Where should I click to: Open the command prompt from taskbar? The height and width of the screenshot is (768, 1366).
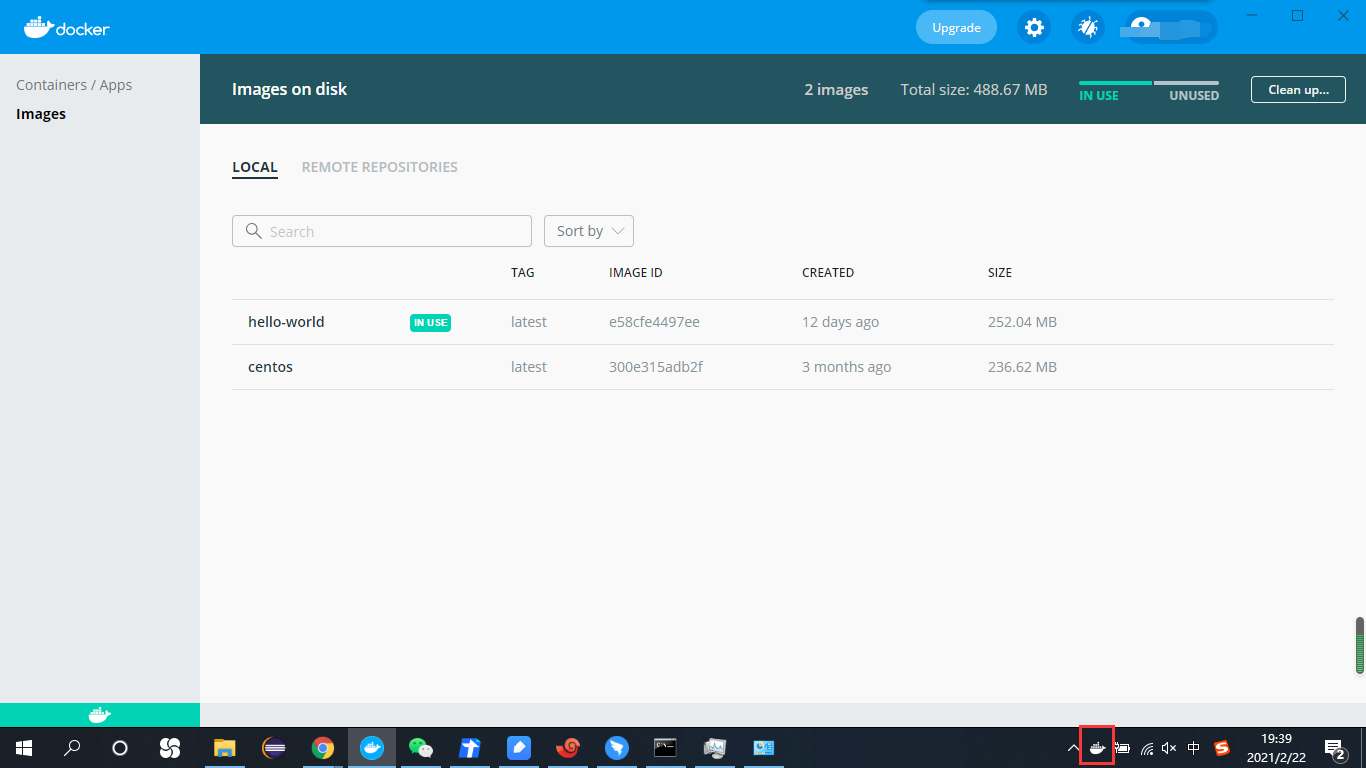click(x=665, y=748)
